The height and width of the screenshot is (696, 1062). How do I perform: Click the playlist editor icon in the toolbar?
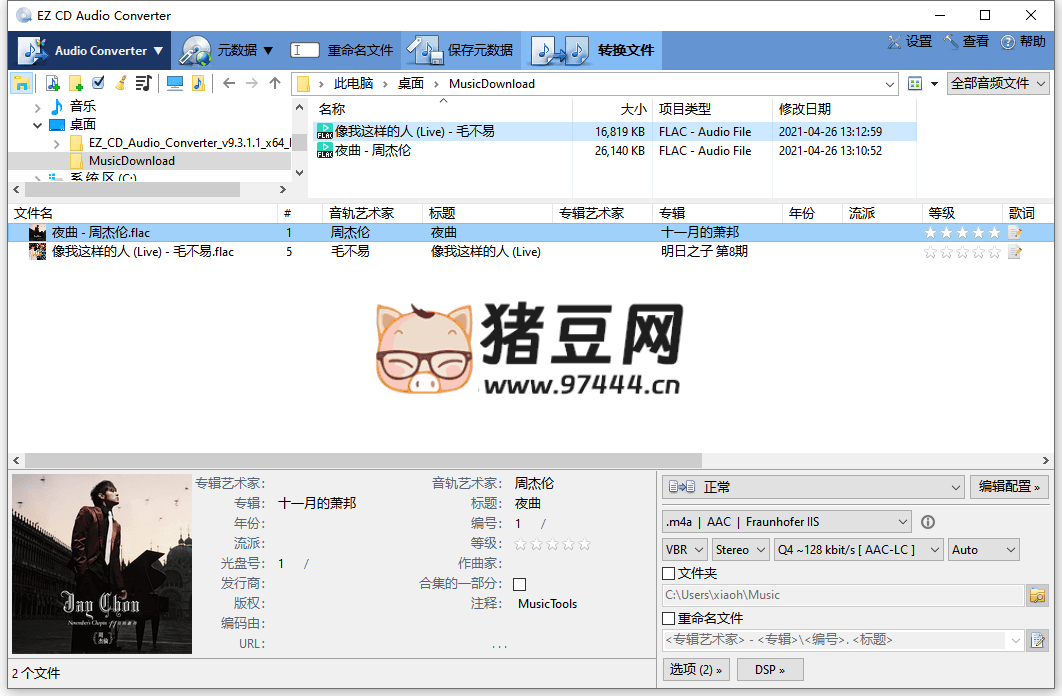[x=143, y=83]
